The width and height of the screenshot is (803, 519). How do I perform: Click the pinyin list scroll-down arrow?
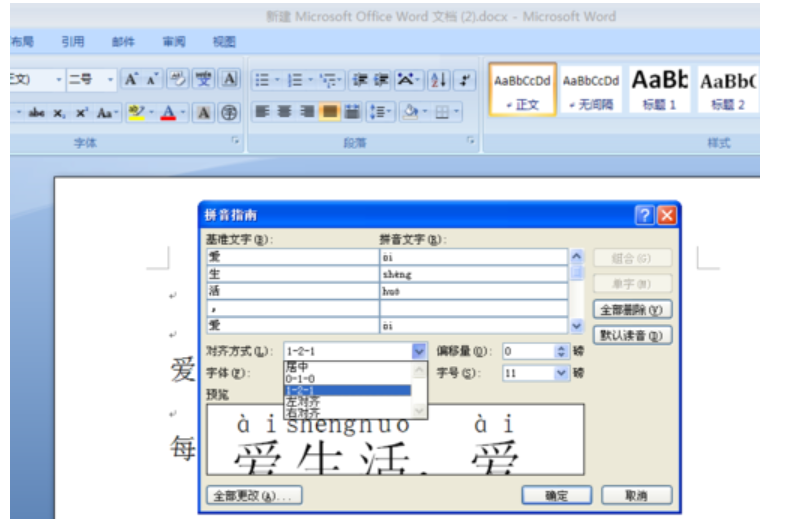tap(577, 325)
